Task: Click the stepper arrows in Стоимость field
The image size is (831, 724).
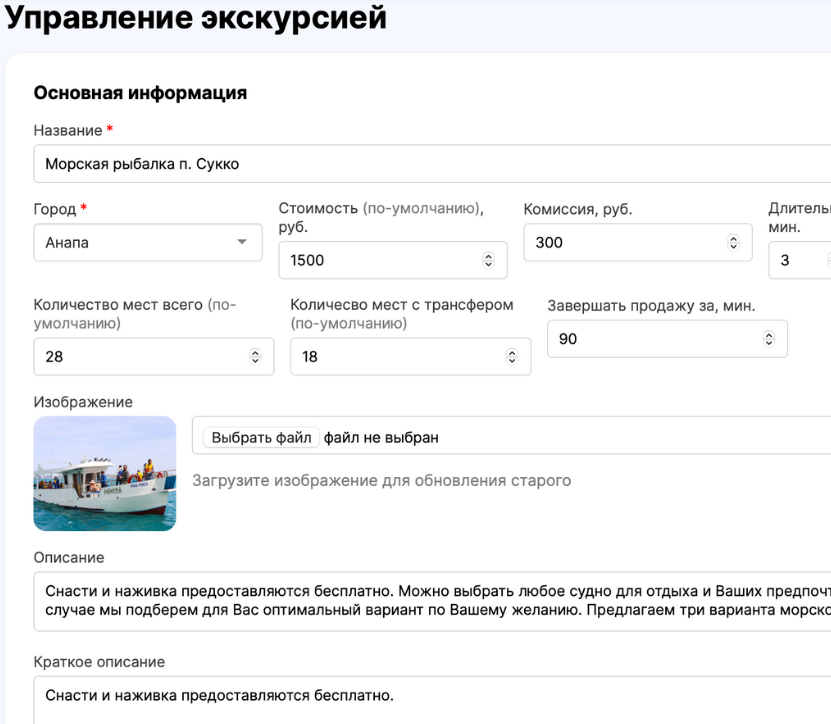Action: point(488,260)
